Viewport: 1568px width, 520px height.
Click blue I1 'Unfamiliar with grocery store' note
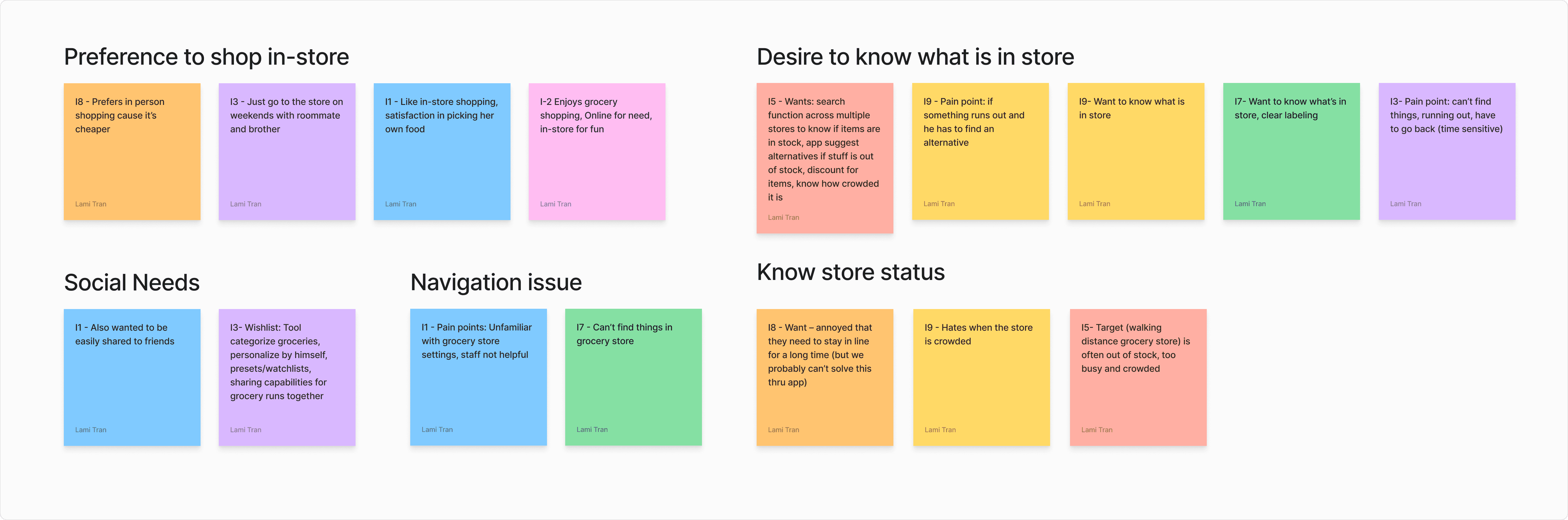point(478,377)
